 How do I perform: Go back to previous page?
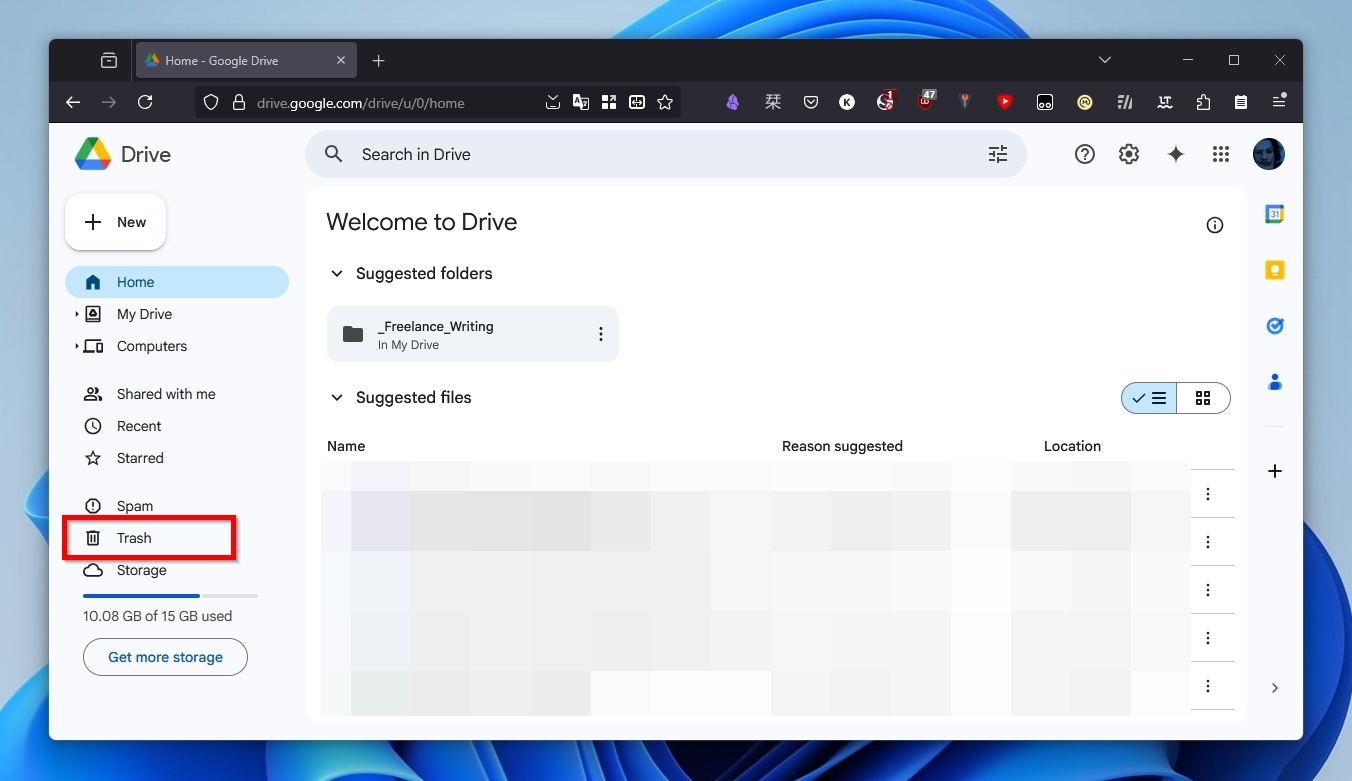point(73,102)
